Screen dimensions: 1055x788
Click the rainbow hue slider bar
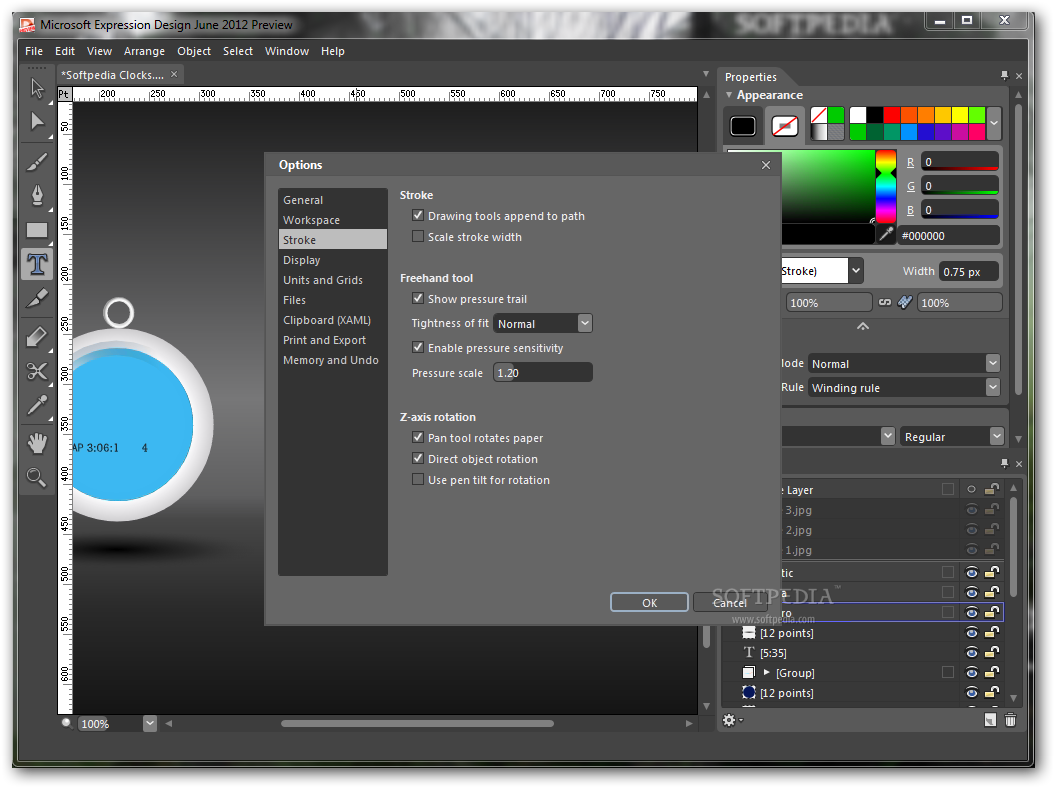point(885,186)
